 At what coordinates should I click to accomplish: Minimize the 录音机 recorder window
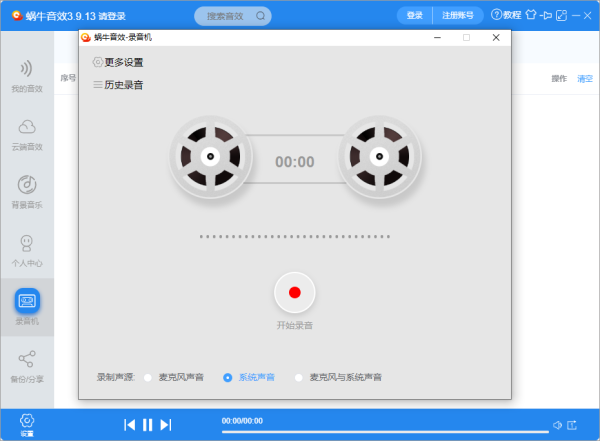[437, 38]
